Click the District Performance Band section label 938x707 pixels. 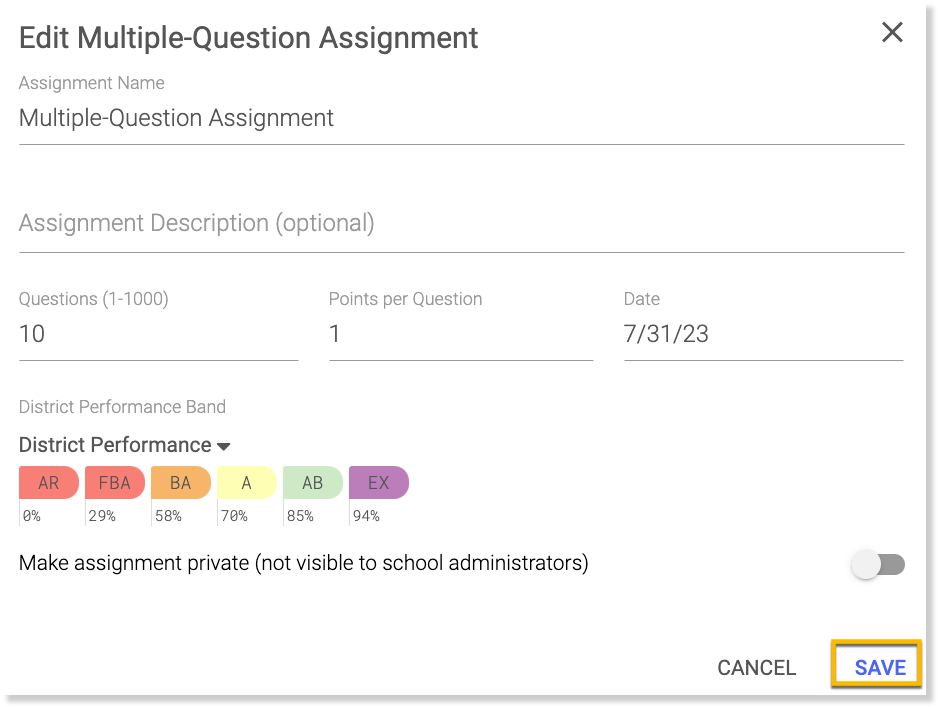tap(122, 407)
